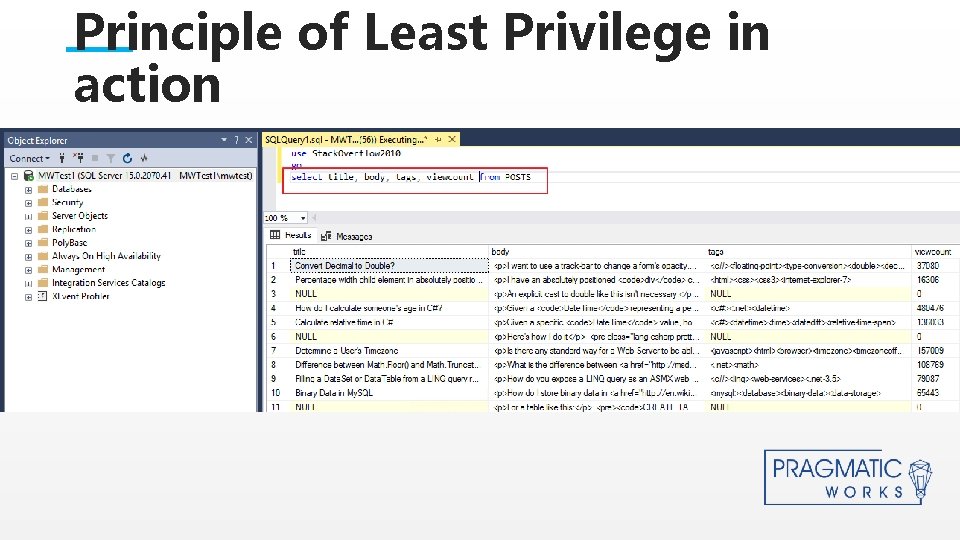The width and height of the screenshot is (960, 540).
Task: Select 'Determine a User's Timezone' cell
Action: tap(389, 351)
